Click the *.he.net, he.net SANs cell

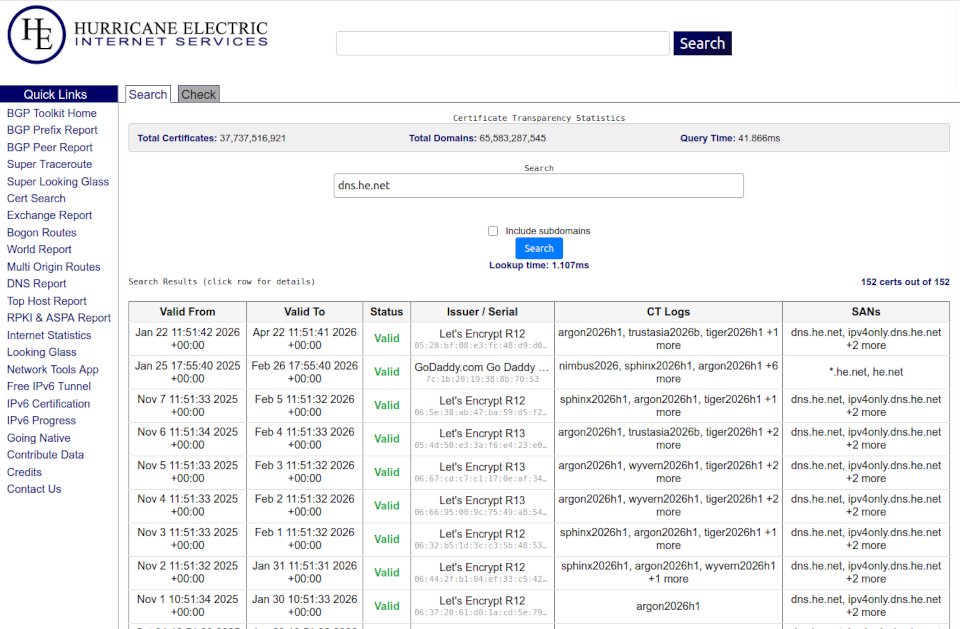[x=866, y=372]
